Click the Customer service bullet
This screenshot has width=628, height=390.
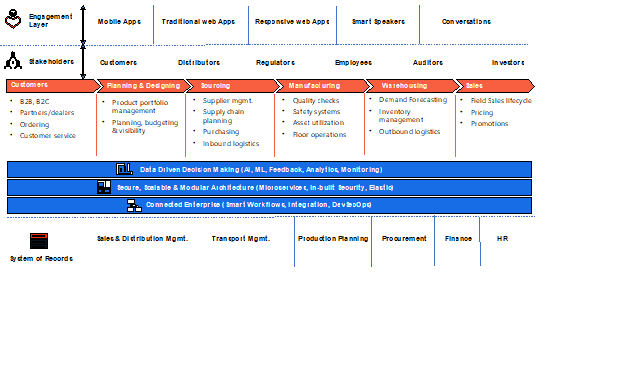pyautogui.click(x=48, y=136)
